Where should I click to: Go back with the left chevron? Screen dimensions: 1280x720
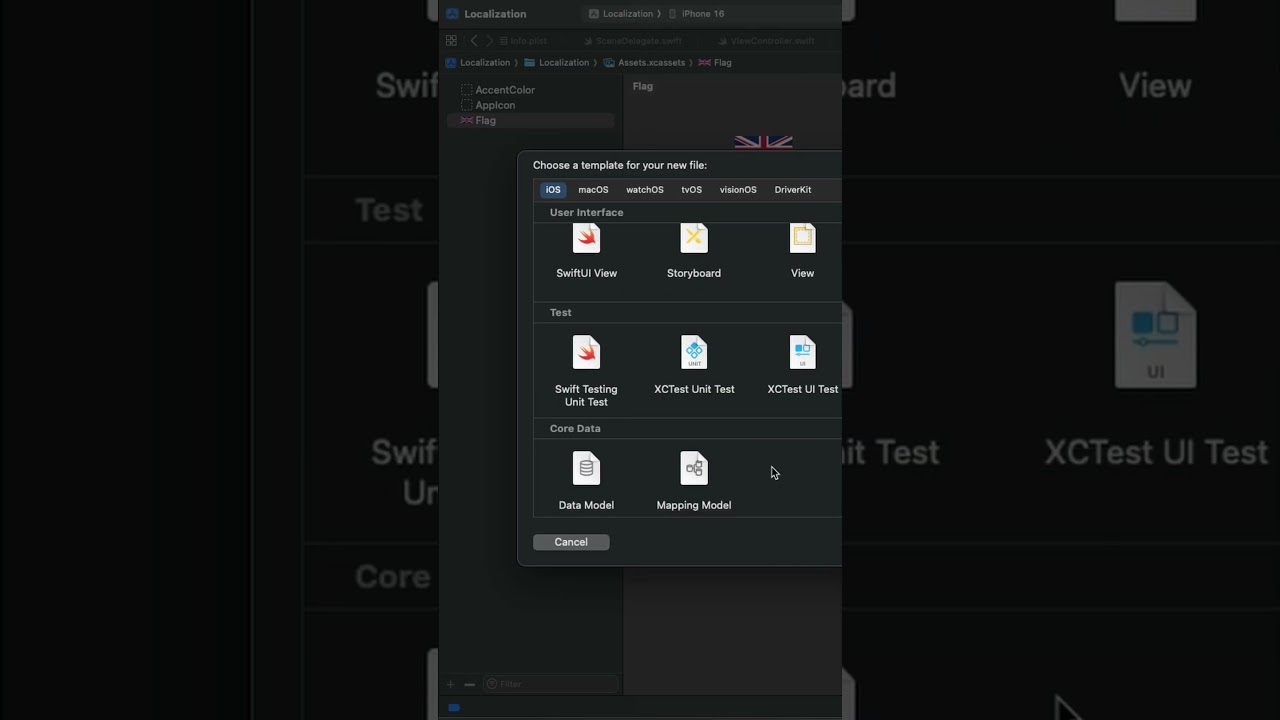(x=474, y=41)
